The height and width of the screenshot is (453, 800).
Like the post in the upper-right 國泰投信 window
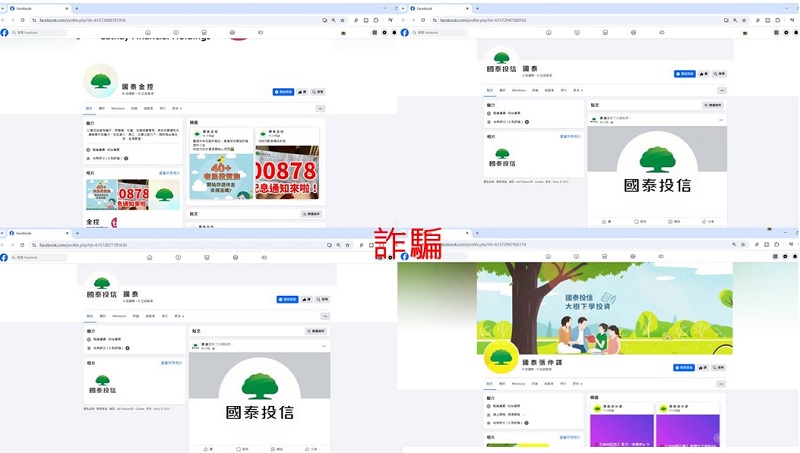pyautogui.click(x=607, y=221)
